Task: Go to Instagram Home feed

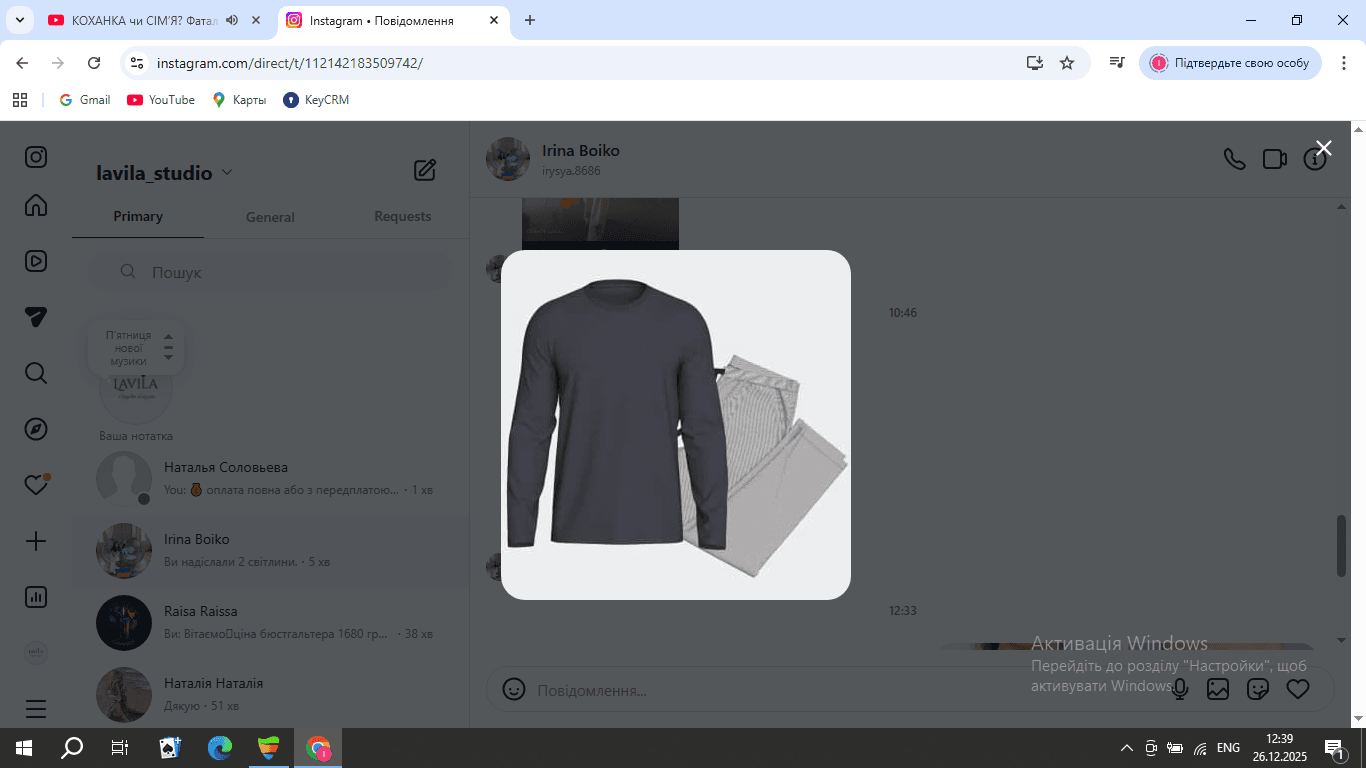Action: (36, 205)
